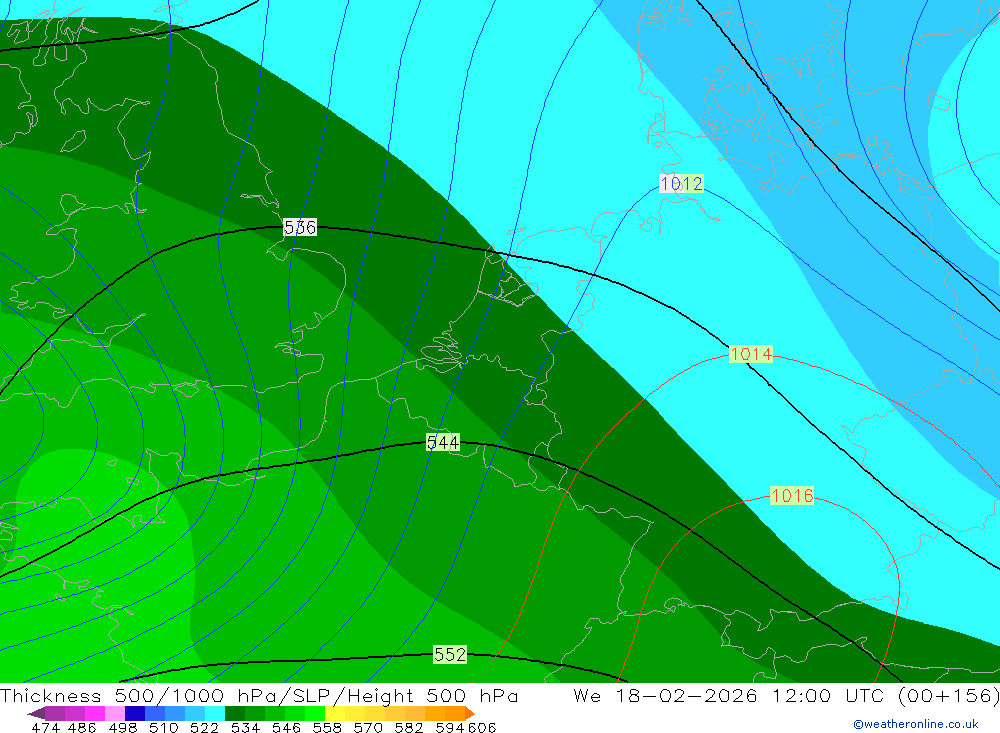Click the legend value 522
1000x733 pixels.
tap(204, 728)
